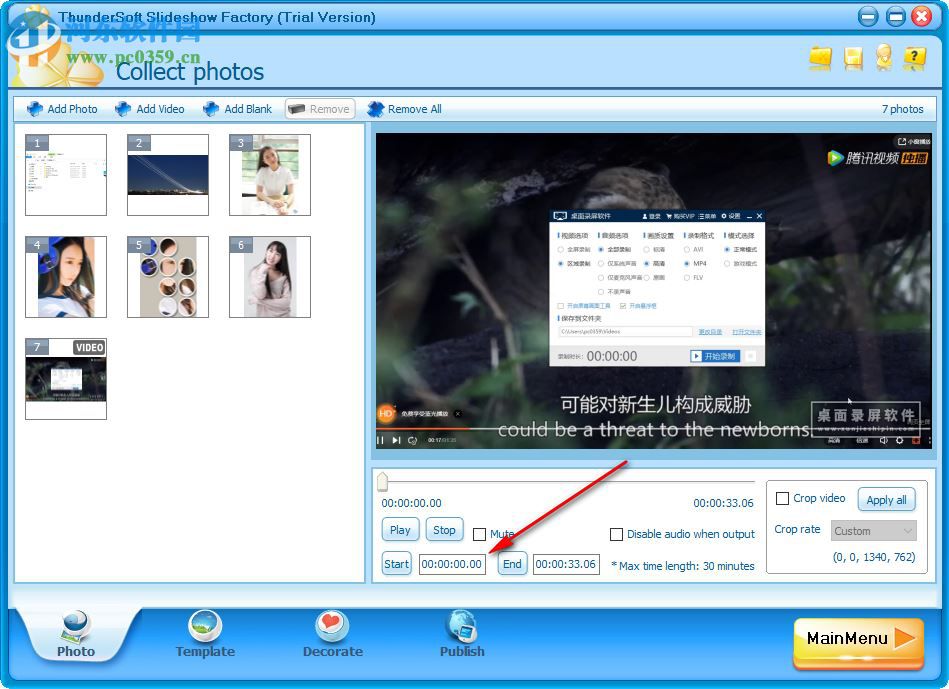This screenshot has width=949, height=689.
Task: Check Disable audio when output
Action: 617,535
